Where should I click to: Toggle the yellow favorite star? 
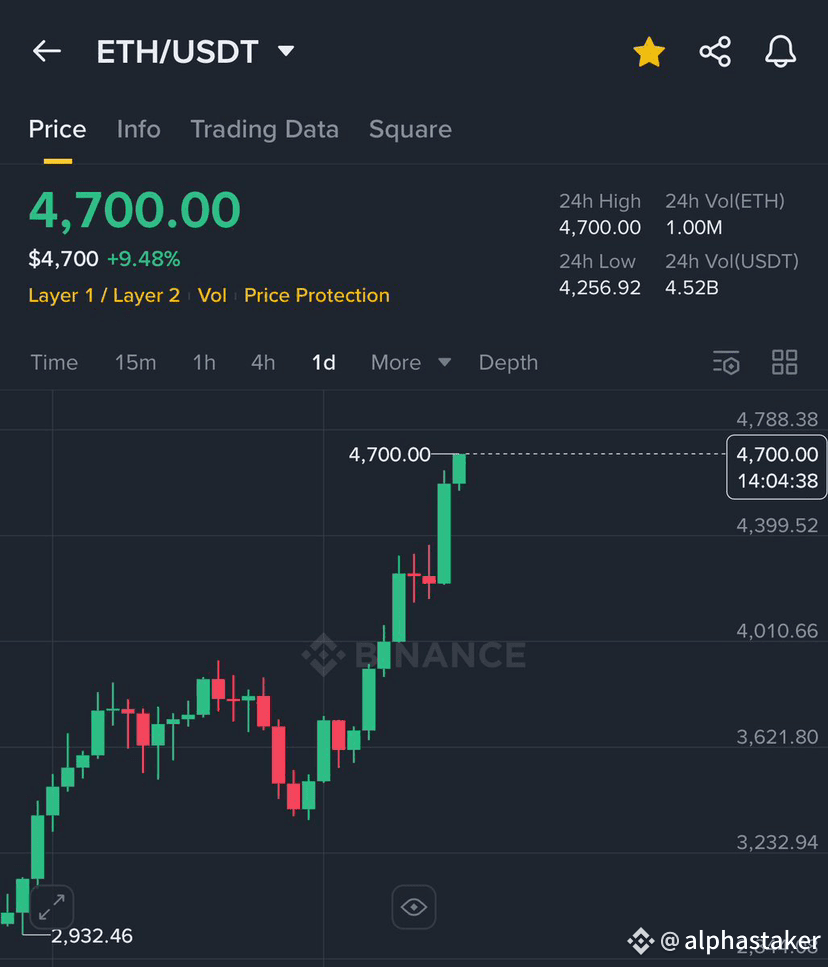pyautogui.click(x=649, y=52)
